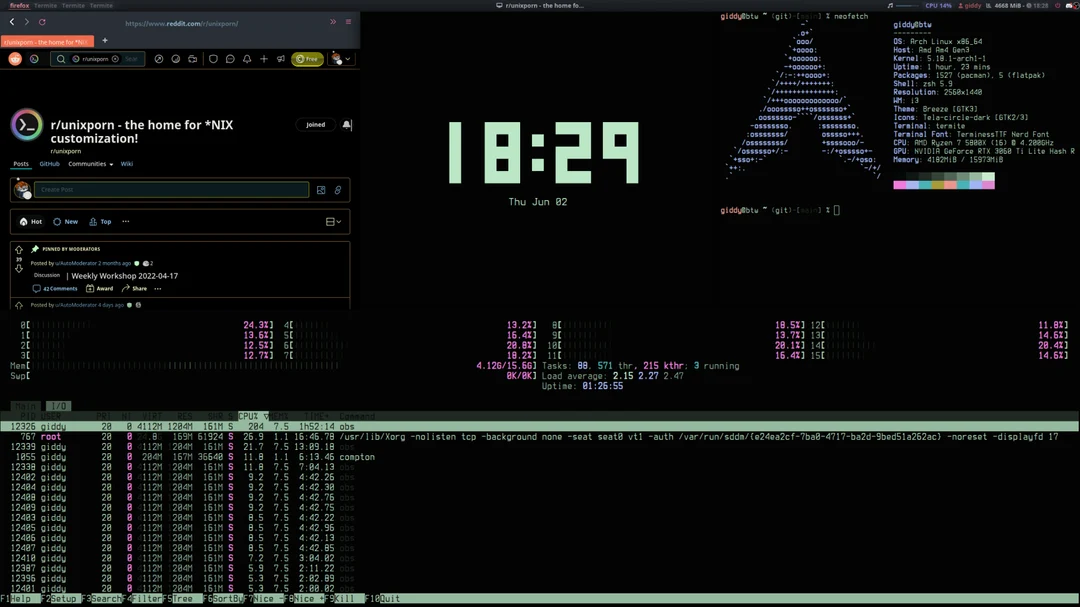Open the post layout view dropdown
Image resolution: width=1080 pixels, height=607 pixels.
[x=333, y=221]
